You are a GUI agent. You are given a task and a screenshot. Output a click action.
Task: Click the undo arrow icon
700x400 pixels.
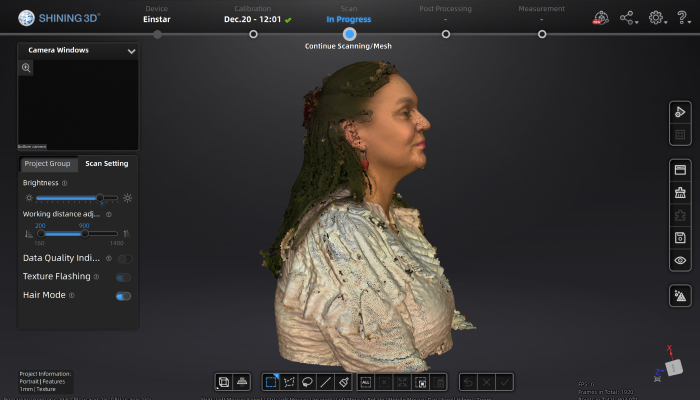point(468,382)
